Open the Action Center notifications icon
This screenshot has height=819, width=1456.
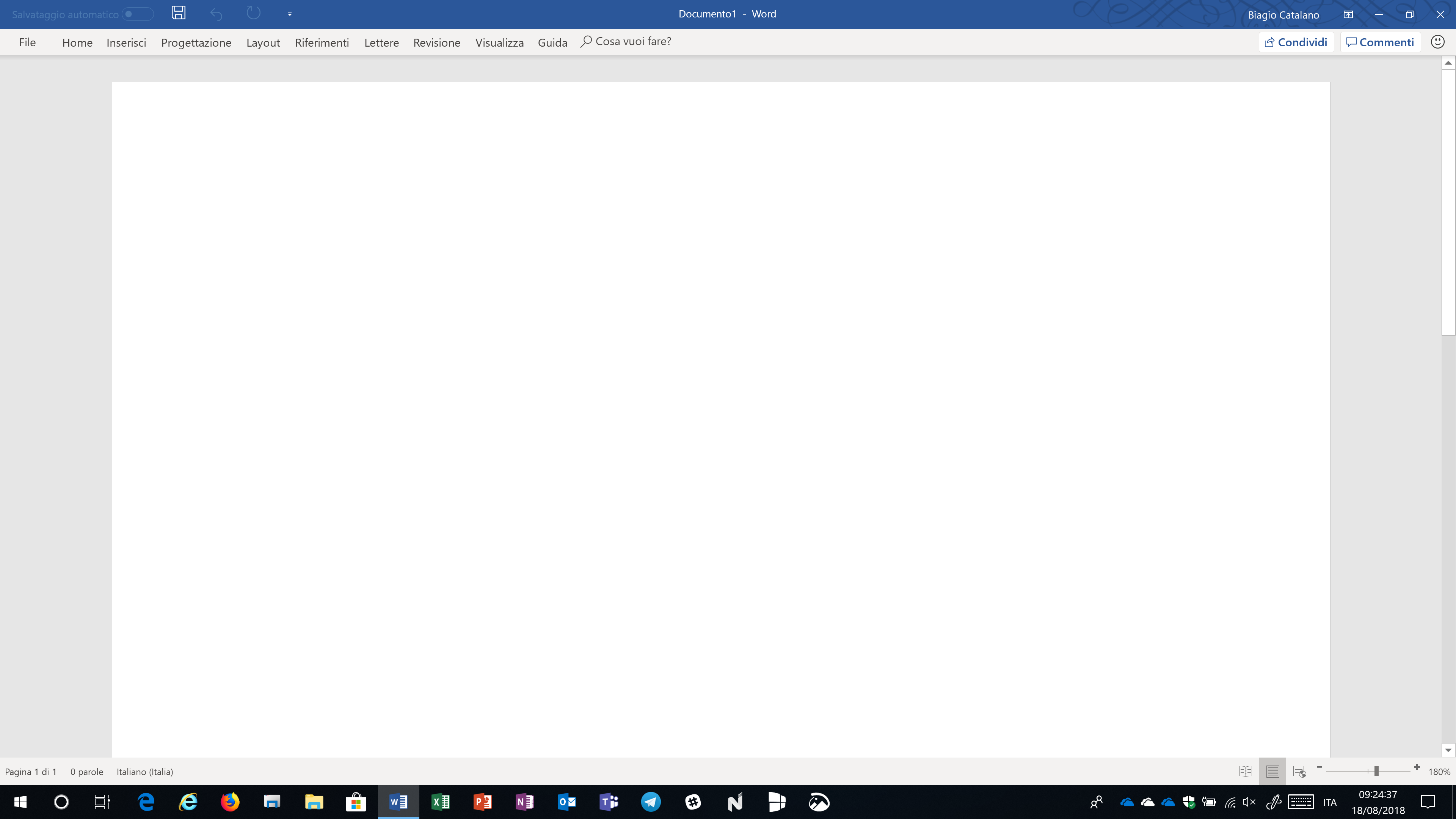pyautogui.click(x=1428, y=802)
